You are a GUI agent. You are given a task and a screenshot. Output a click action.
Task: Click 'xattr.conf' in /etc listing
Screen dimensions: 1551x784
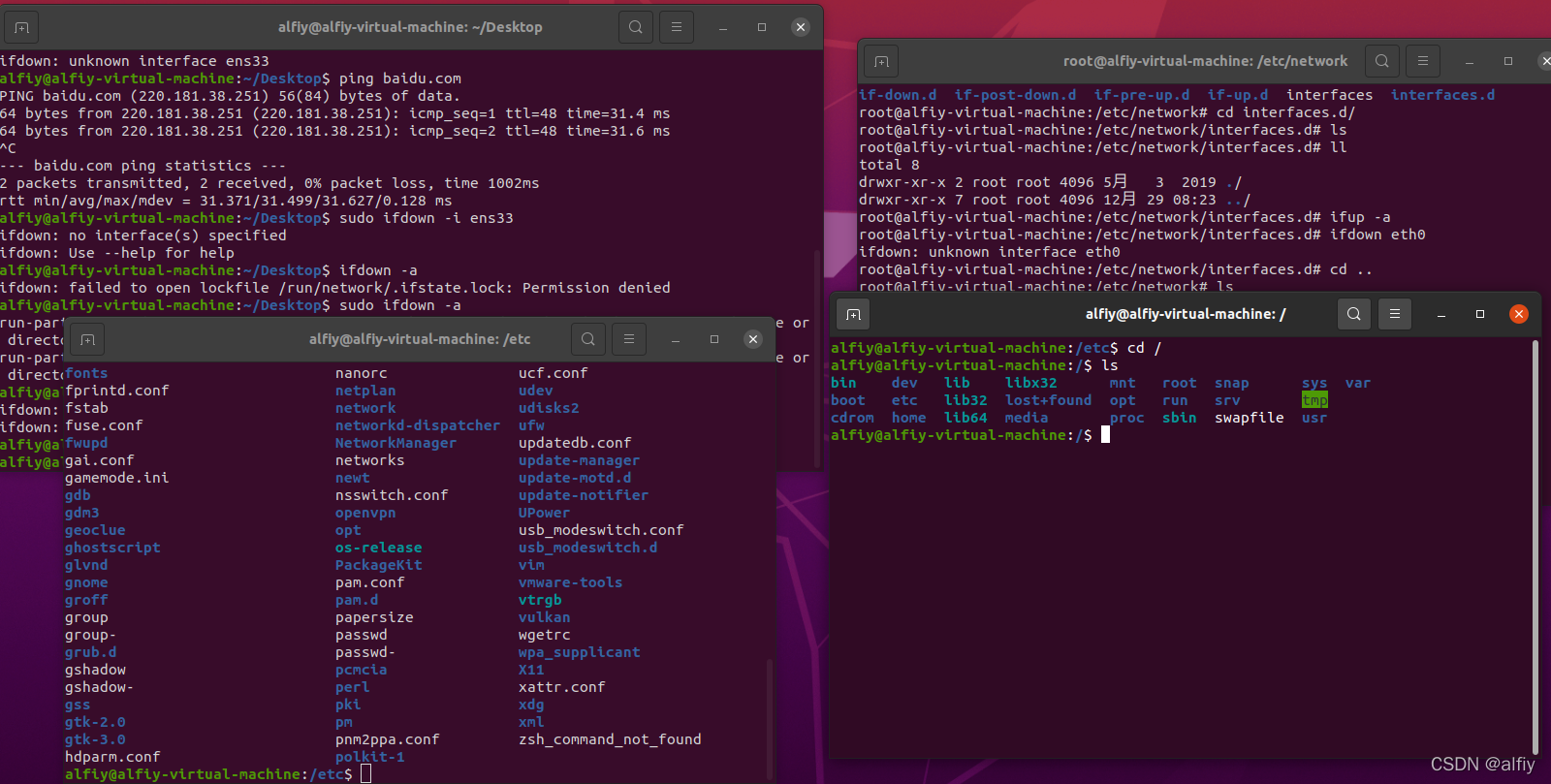coord(561,687)
